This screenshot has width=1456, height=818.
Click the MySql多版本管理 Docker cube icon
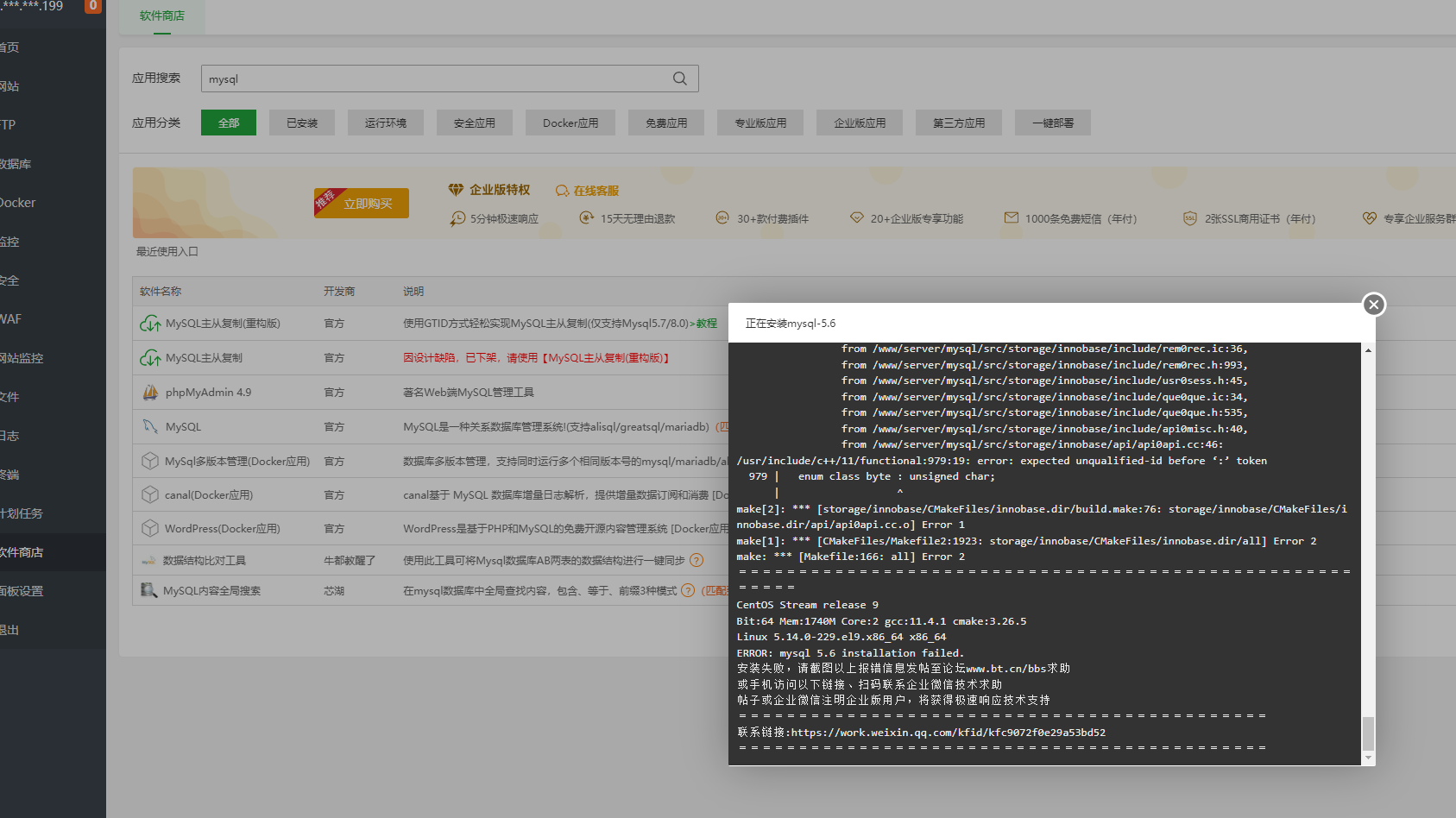click(150, 461)
